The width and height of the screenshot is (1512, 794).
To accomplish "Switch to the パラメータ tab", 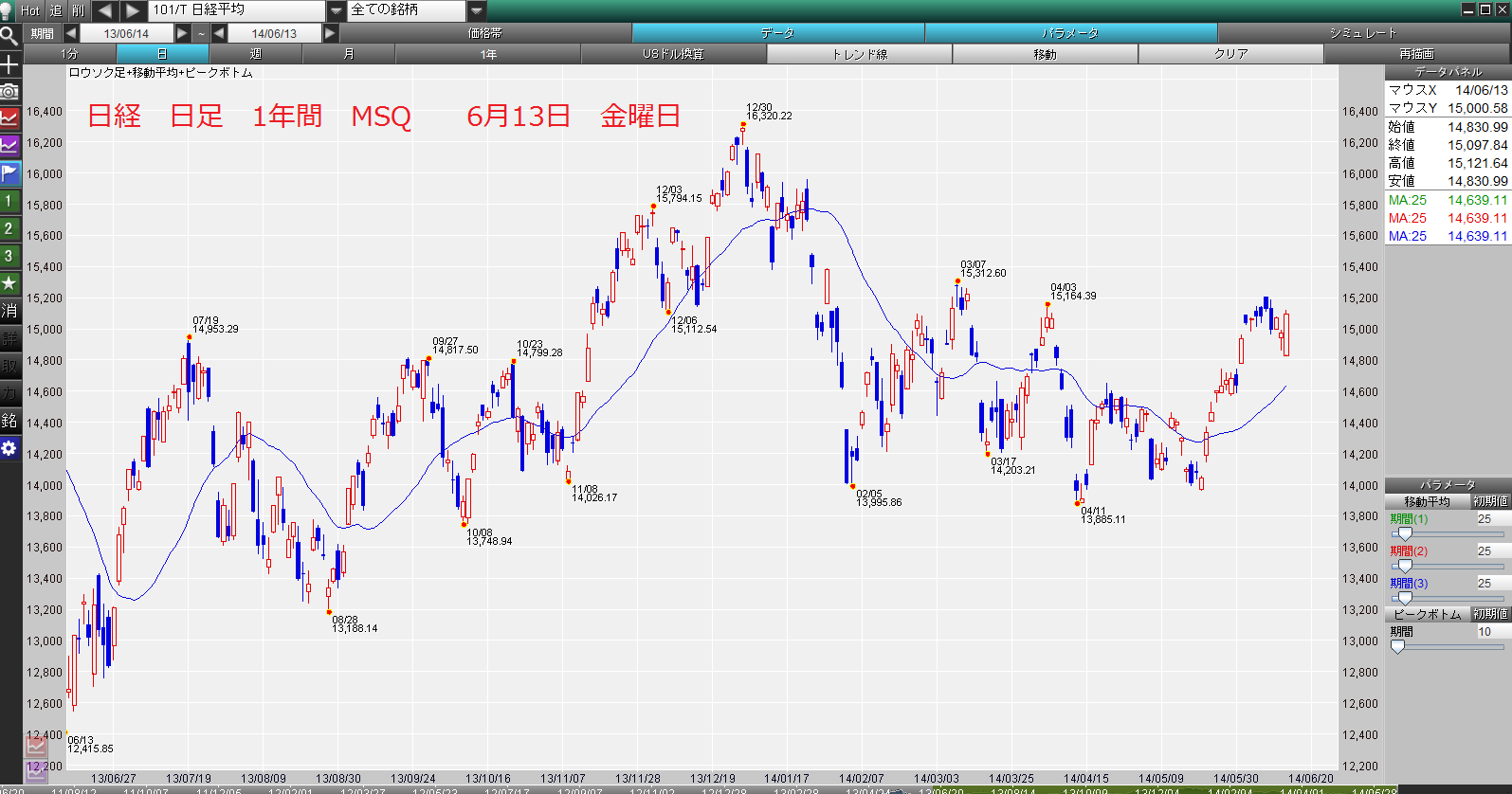I will pyautogui.click(x=1070, y=33).
